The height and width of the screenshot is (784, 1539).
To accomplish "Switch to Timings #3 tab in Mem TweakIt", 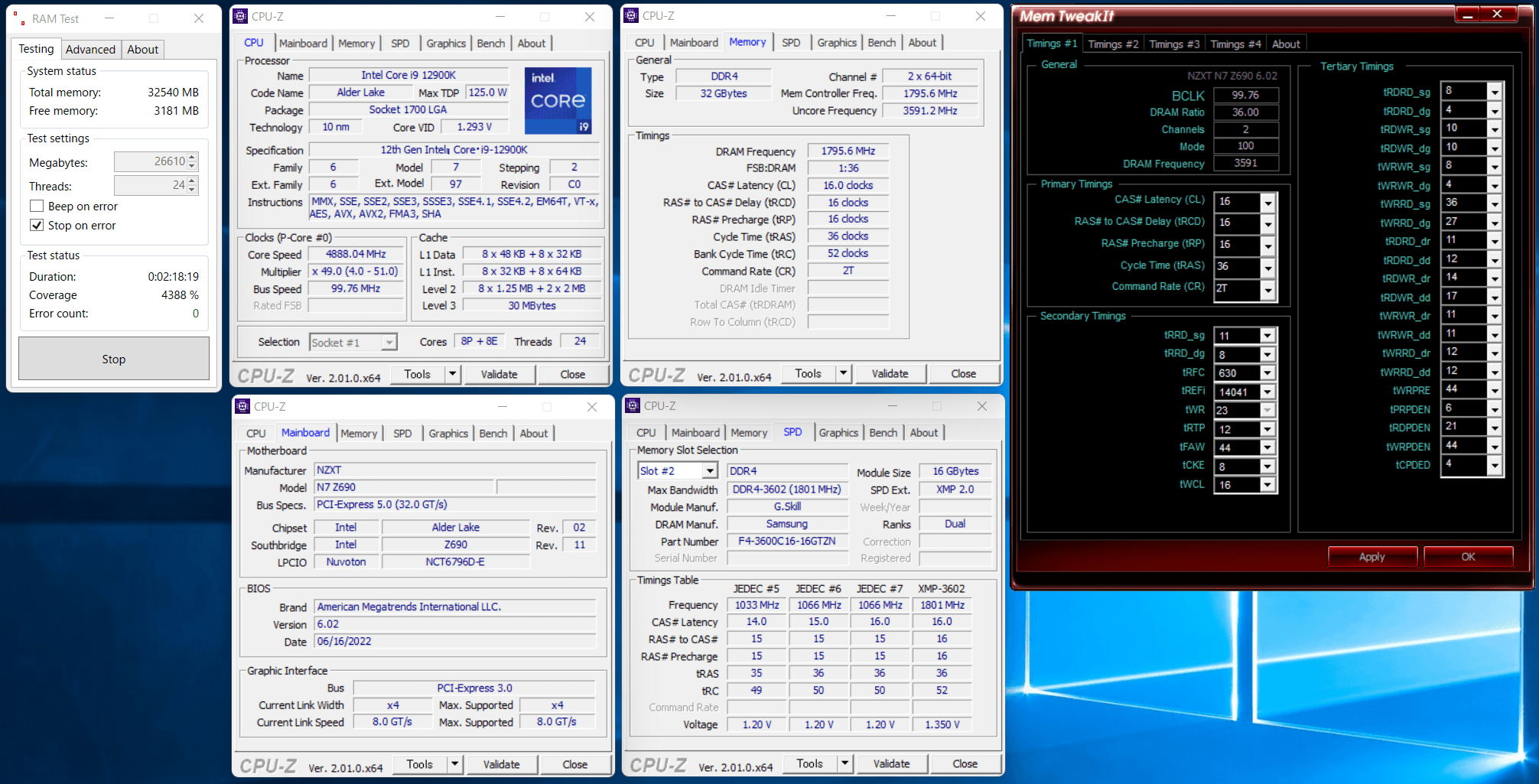I will coord(1174,44).
